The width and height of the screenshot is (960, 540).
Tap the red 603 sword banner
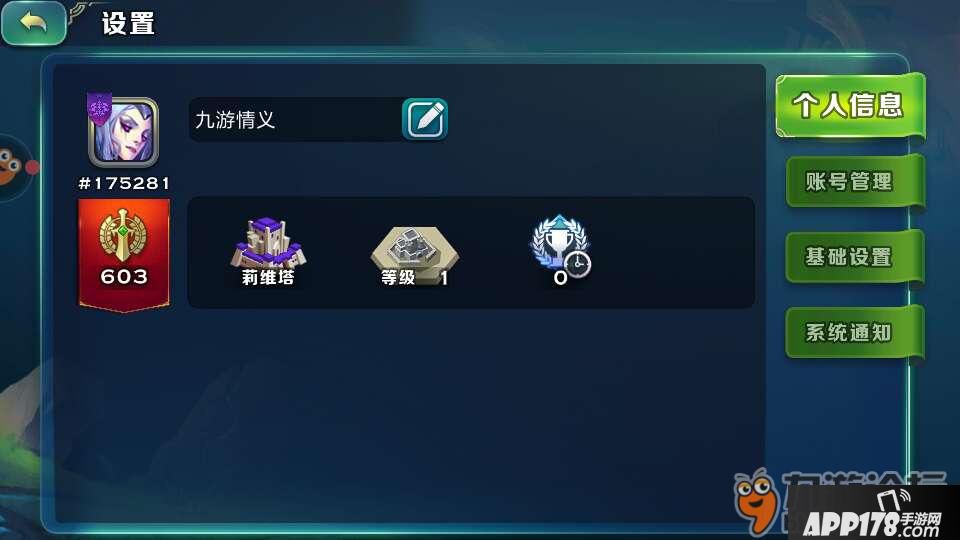(x=124, y=255)
